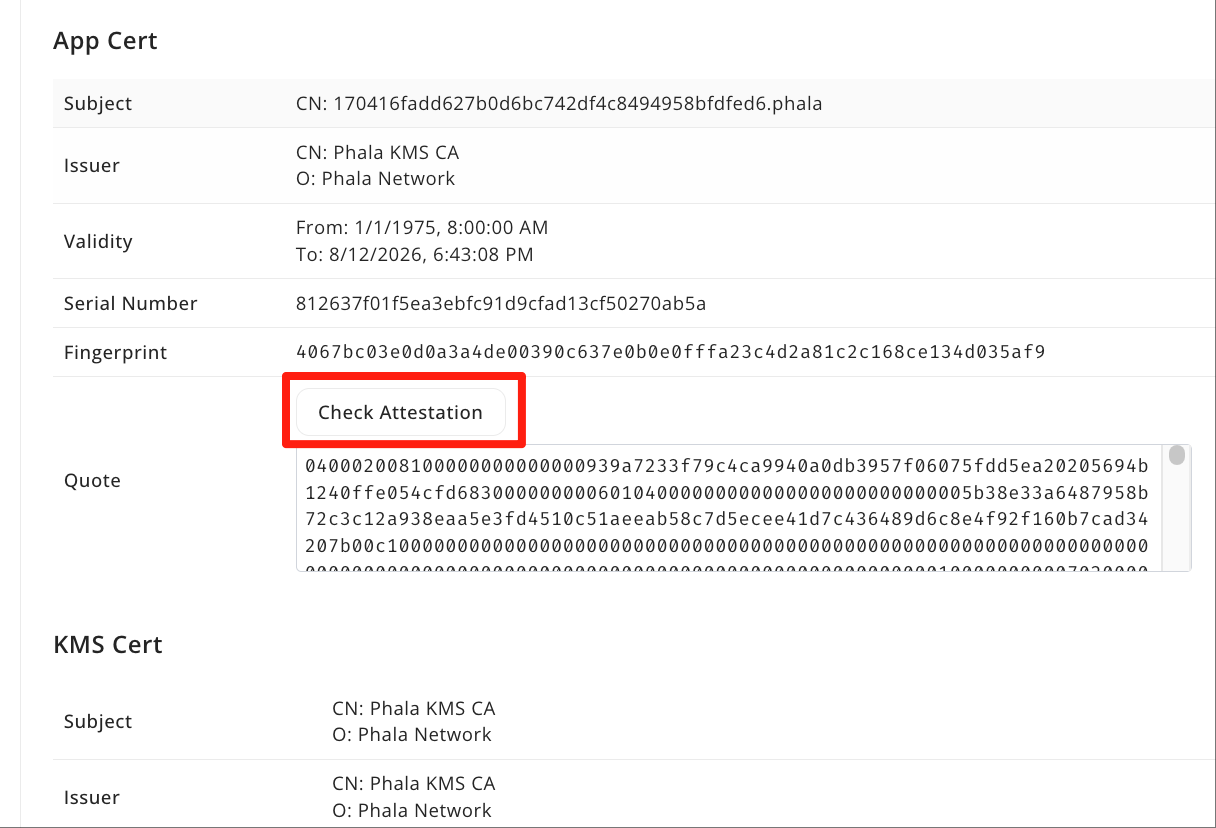
Task: Click the KMS Cert Subject CN: Phala KMS CA value
Action: [414, 708]
